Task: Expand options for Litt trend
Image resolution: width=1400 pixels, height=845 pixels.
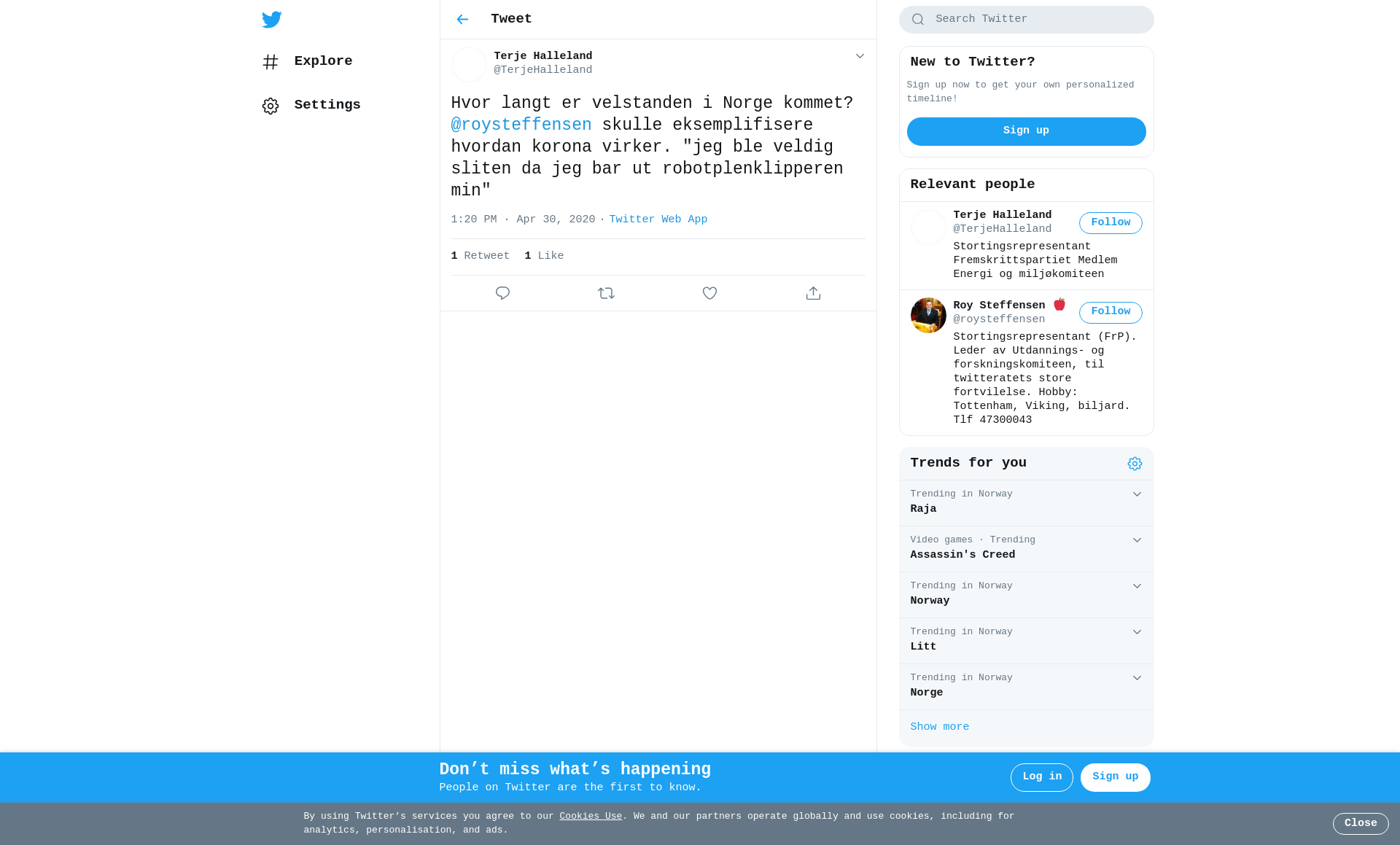Action: (x=1137, y=632)
